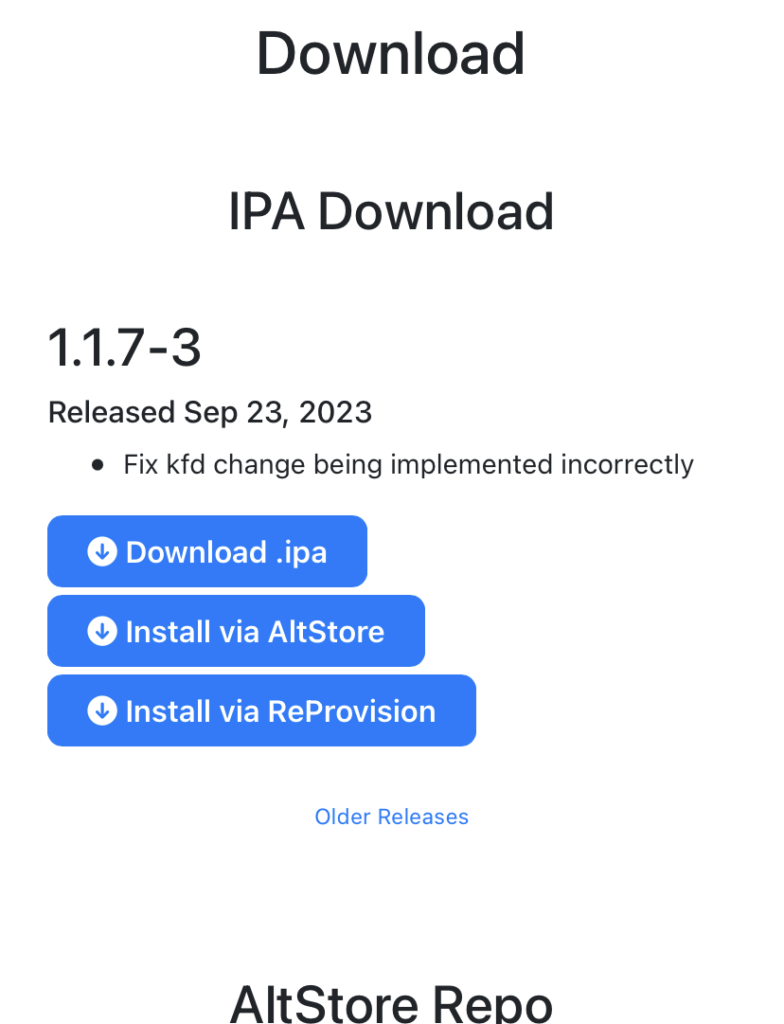Choose Install via ReProvision
Viewport: 784px width, 1024px height.
261,711
